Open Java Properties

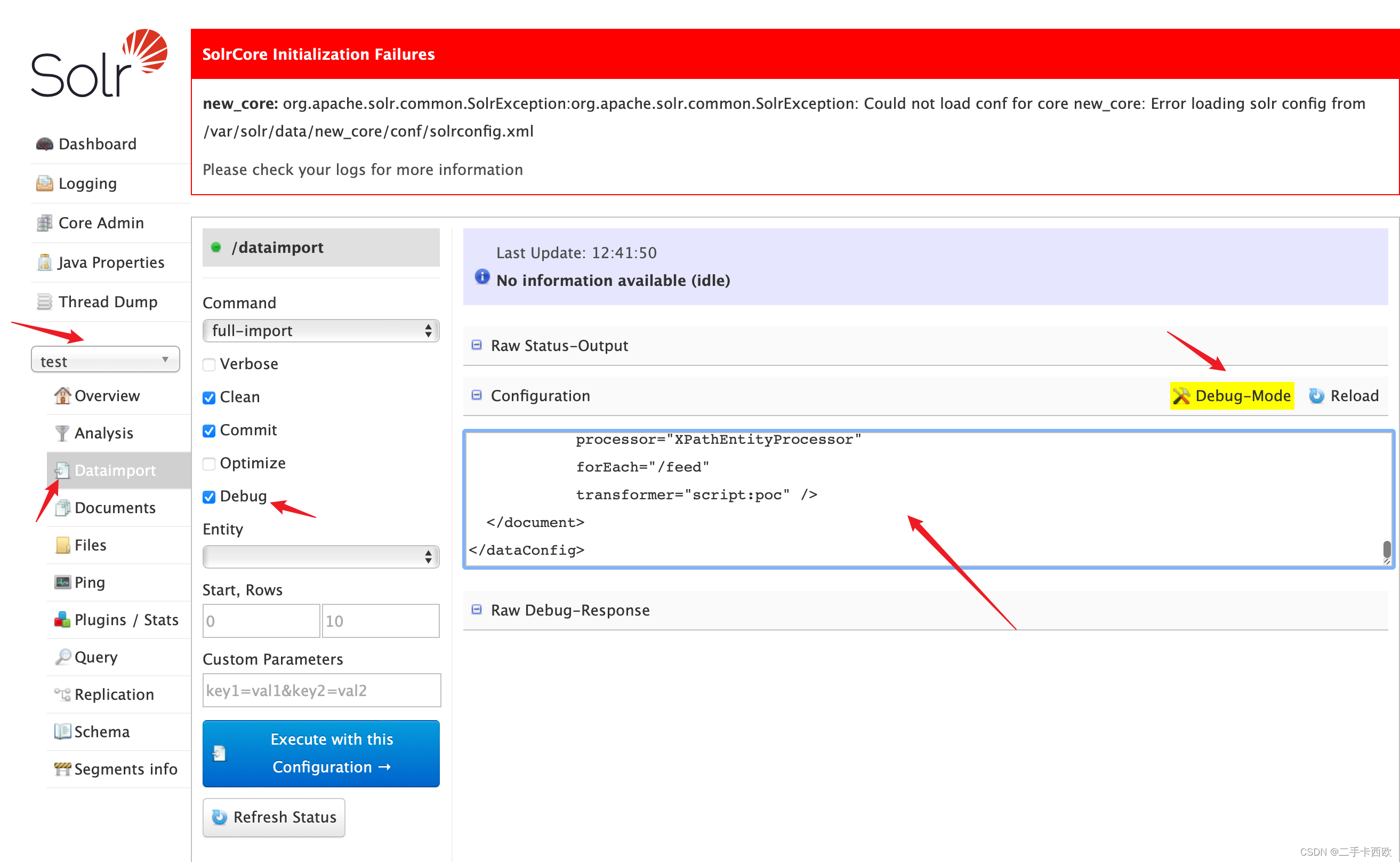click(111, 262)
